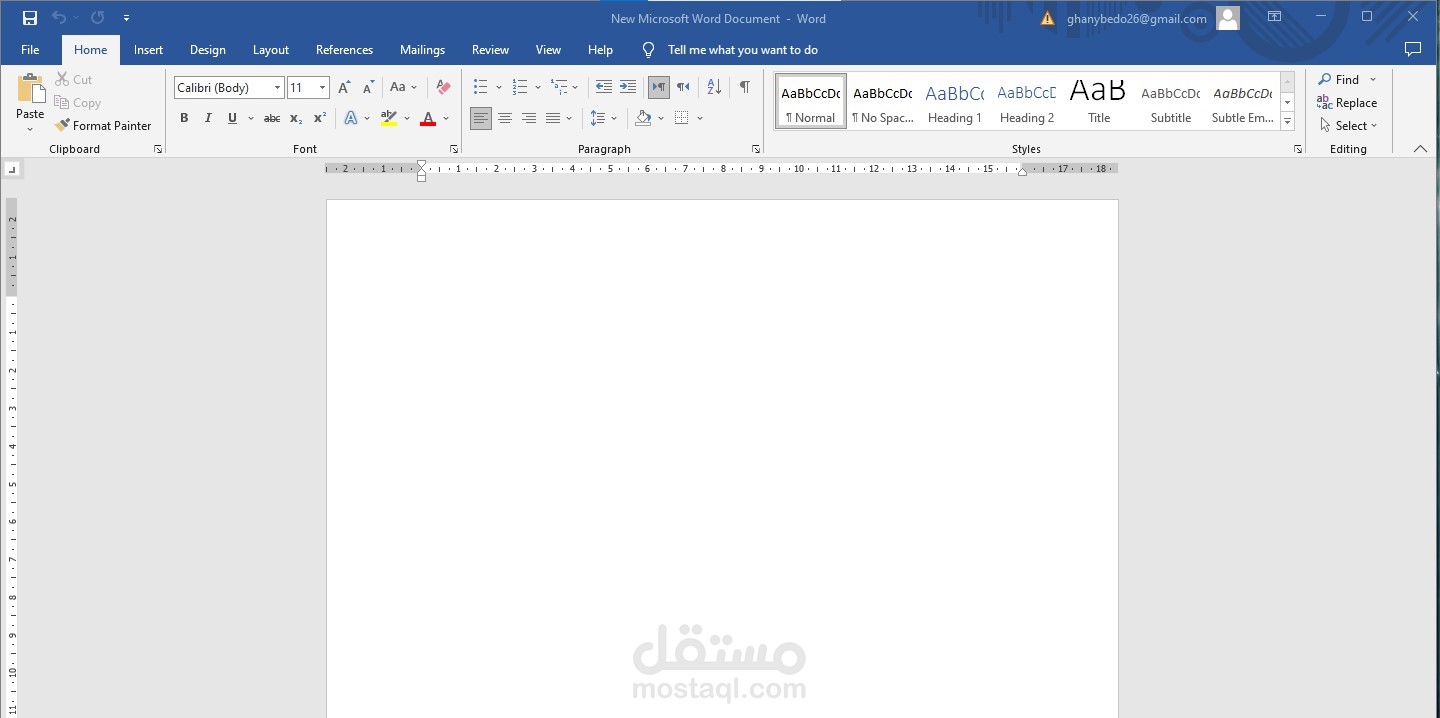This screenshot has height=718, width=1440.
Task: Click the account warning triangle icon
Action: tap(1047, 18)
